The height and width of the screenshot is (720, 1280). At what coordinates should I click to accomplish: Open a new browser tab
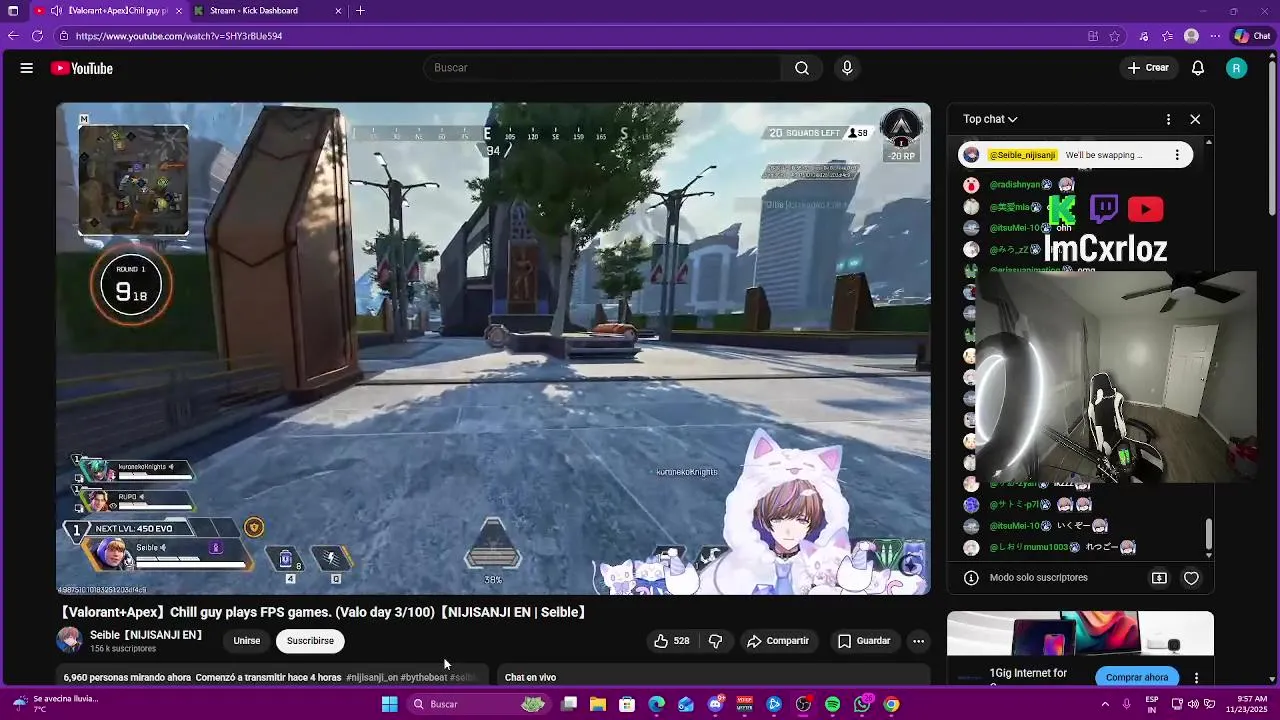360,11
